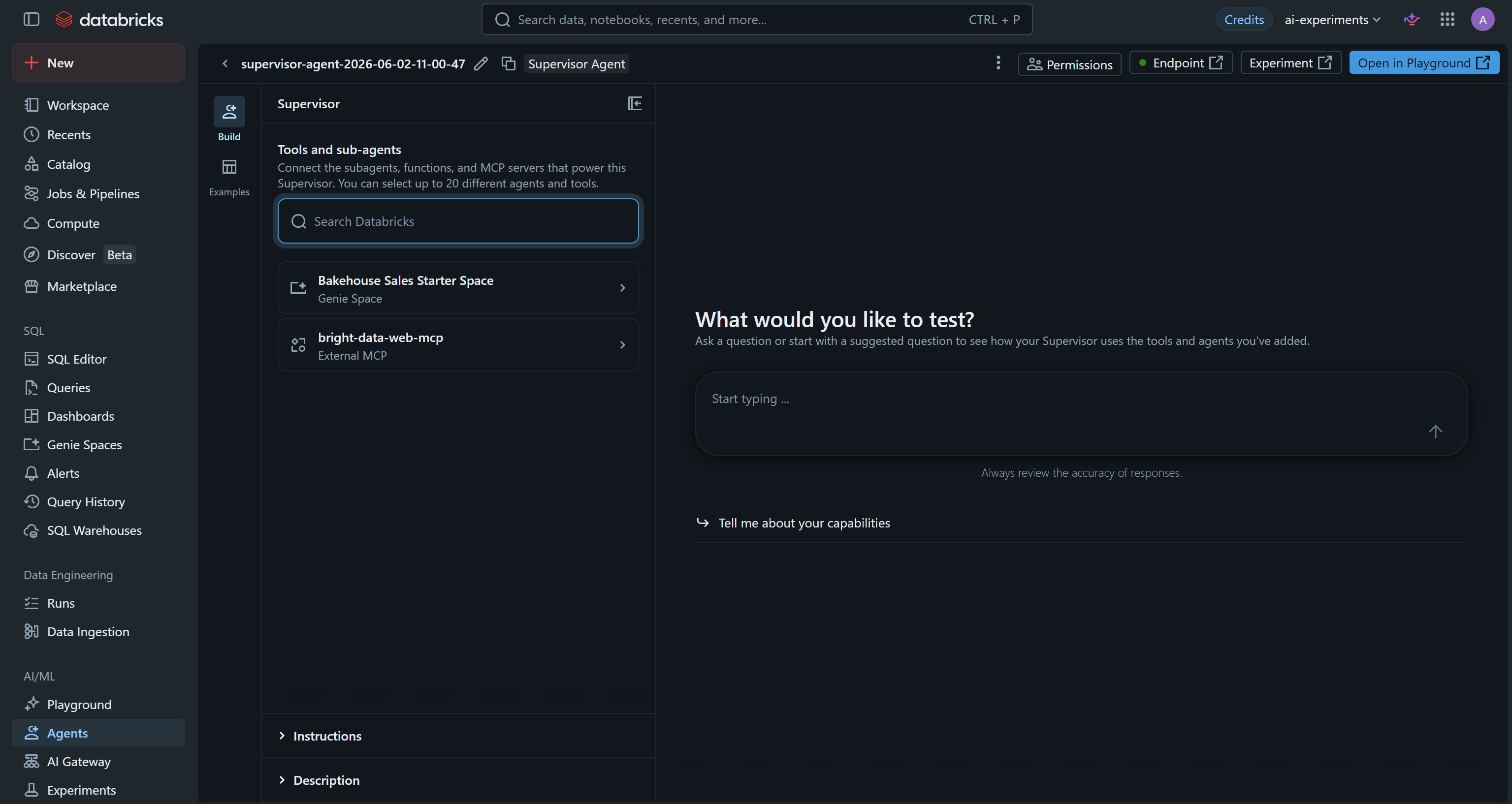Click Open in Playground
Screen dimensions: 1512x804
point(1423,63)
